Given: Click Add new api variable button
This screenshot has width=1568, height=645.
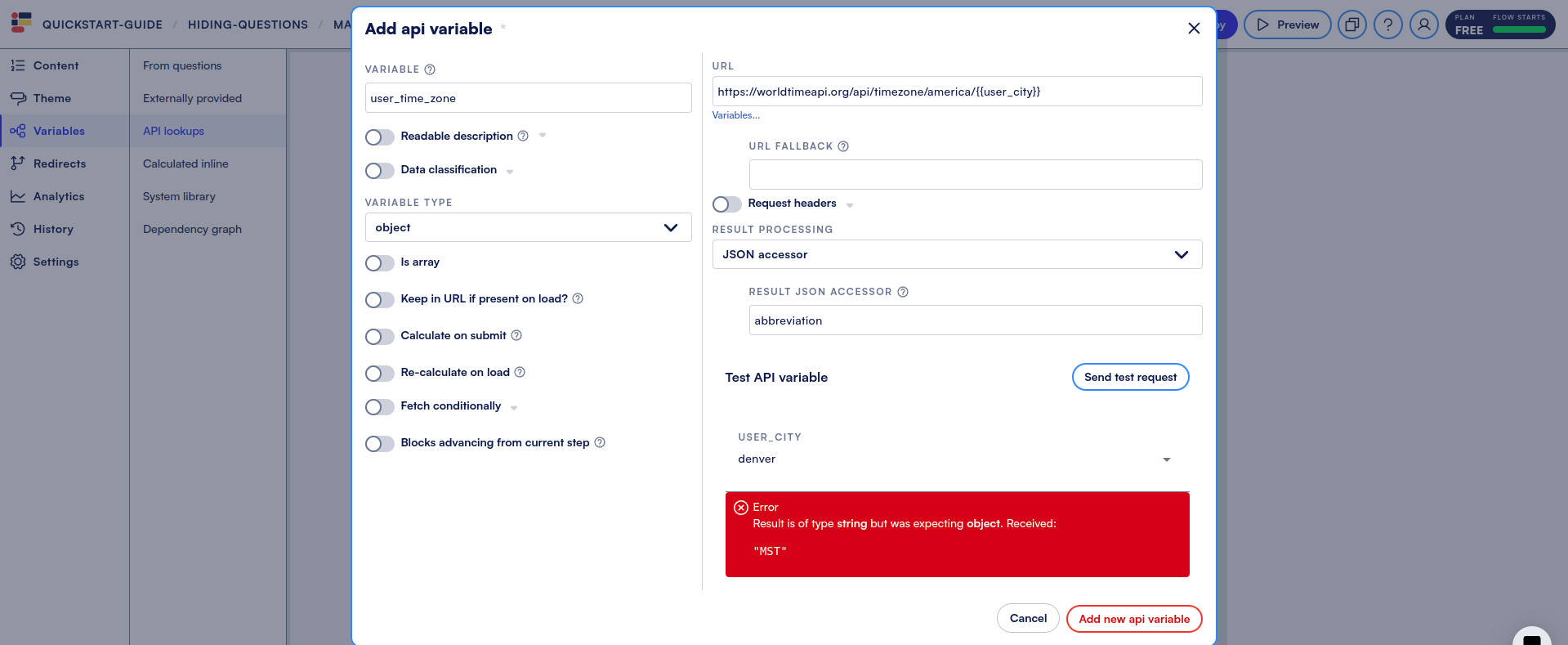Looking at the screenshot, I should (1133, 619).
